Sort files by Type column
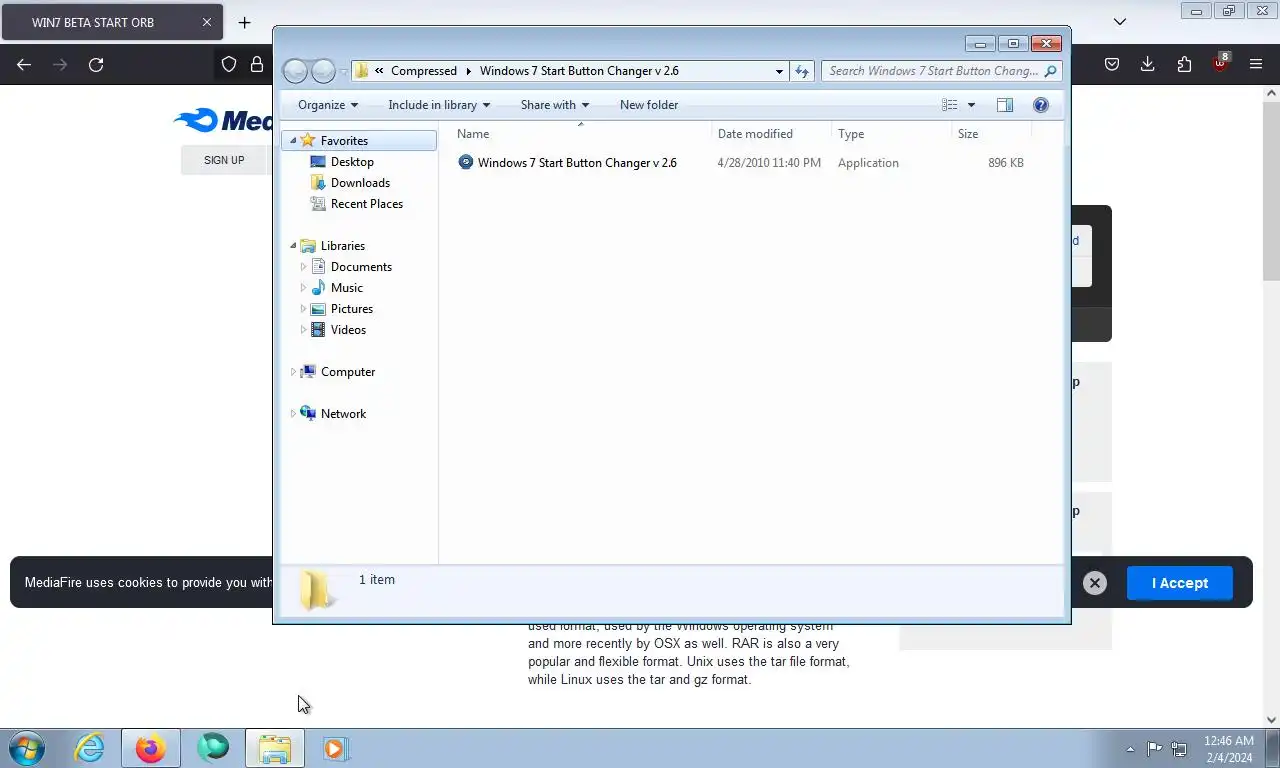The image size is (1280, 768). [x=891, y=134]
